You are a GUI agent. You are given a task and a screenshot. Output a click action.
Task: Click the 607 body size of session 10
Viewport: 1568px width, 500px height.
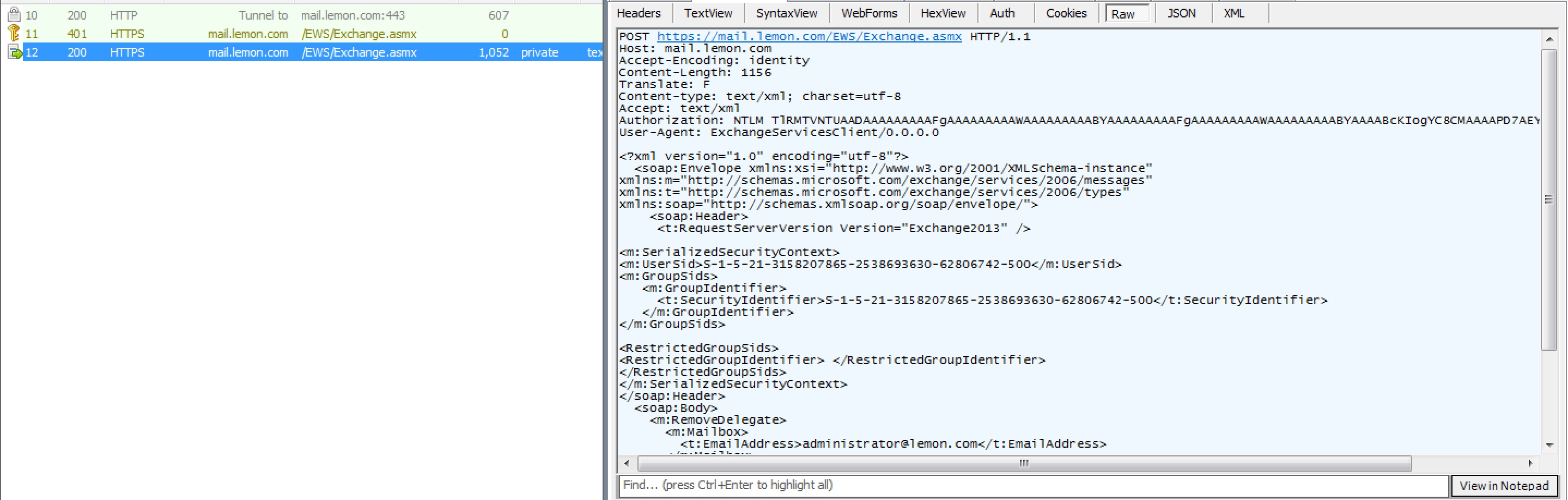pos(499,15)
